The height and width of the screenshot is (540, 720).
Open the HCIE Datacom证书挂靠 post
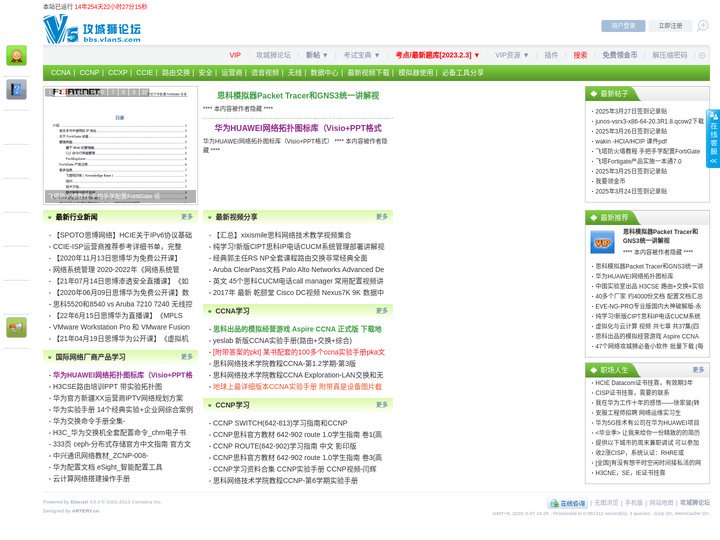tap(644, 382)
